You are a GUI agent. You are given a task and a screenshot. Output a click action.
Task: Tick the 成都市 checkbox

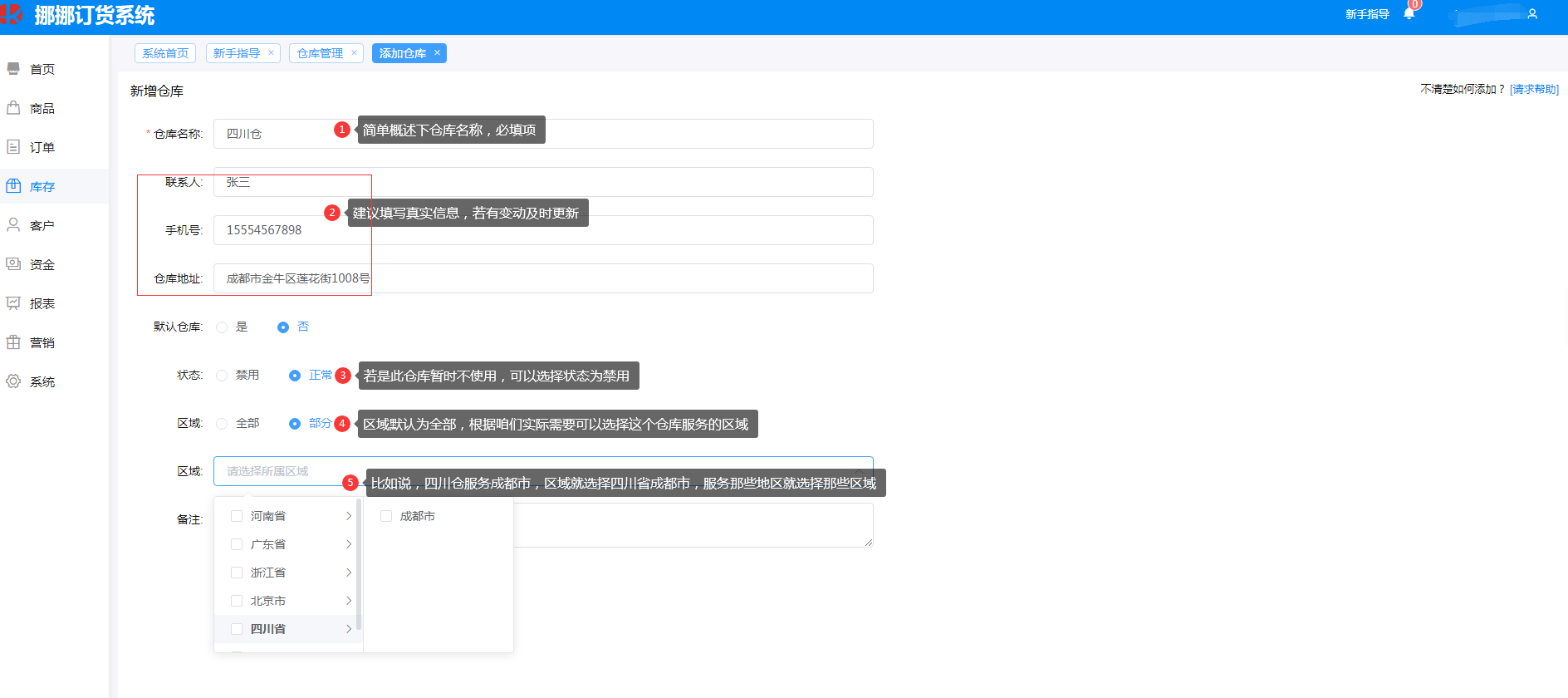386,516
